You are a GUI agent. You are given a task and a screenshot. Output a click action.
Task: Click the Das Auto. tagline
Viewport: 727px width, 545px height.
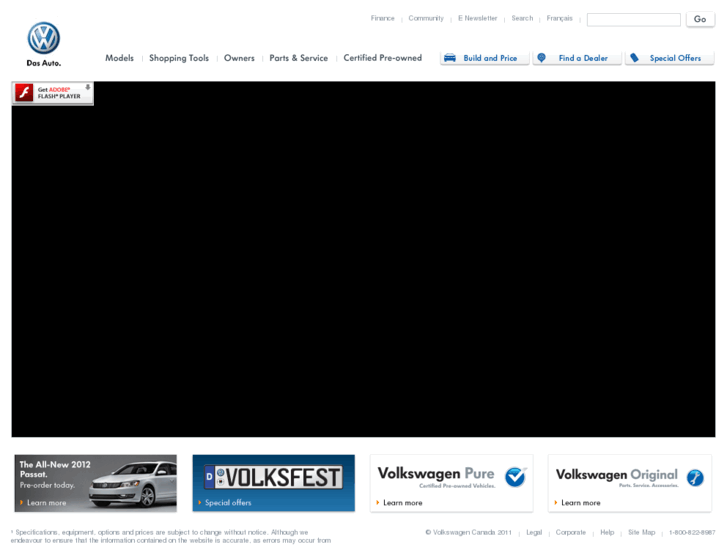(44, 63)
